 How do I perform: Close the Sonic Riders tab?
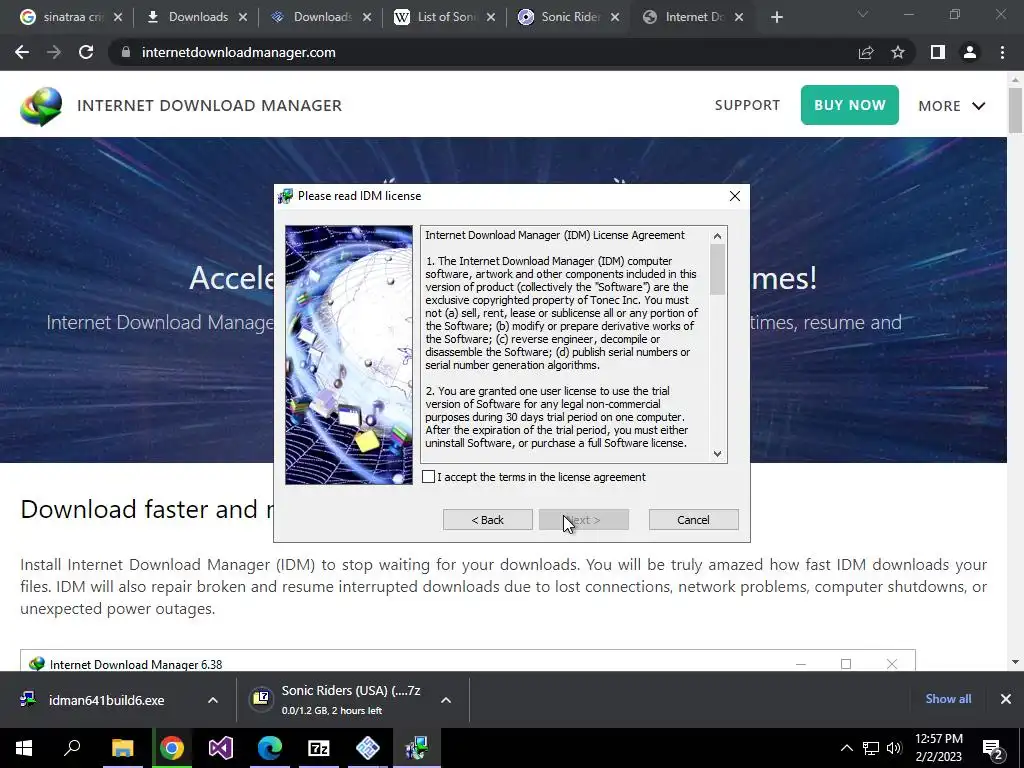[615, 17]
